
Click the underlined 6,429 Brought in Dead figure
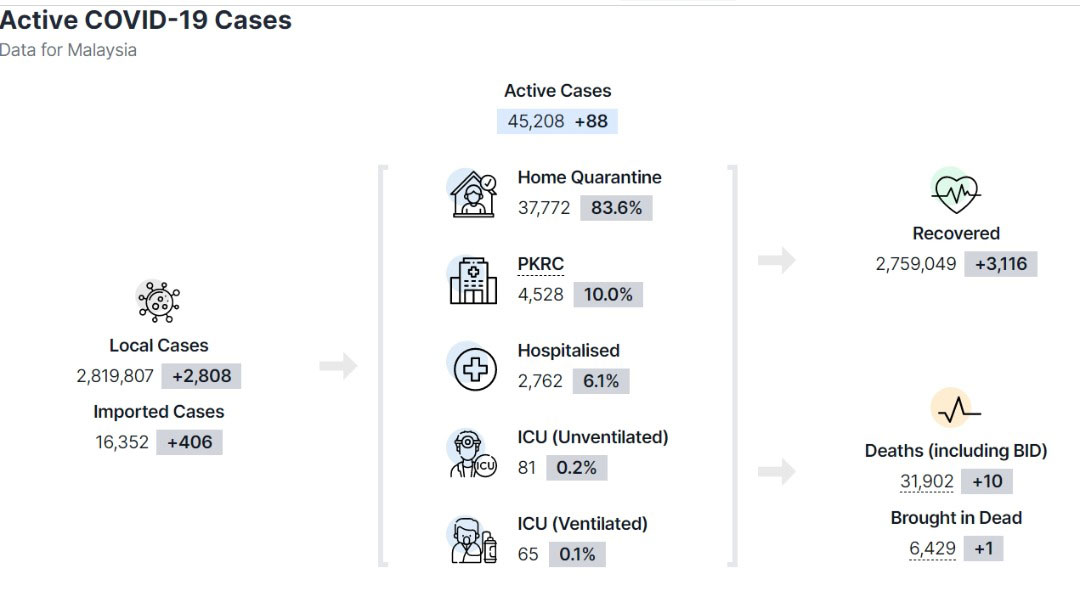[x=932, y=549]
